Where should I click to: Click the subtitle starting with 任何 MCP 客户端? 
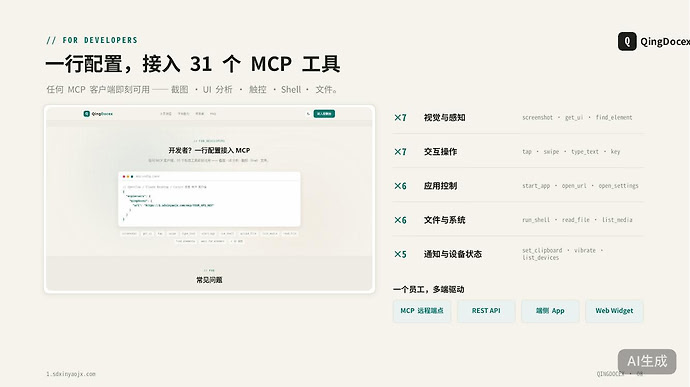(x=193, y=89)
